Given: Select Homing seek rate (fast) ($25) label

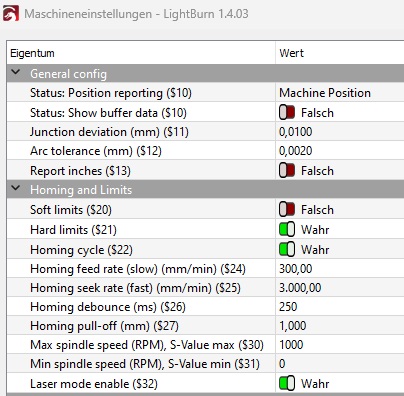Looking at the screenshot, I should pyautogui.click(x=135, y=288).
